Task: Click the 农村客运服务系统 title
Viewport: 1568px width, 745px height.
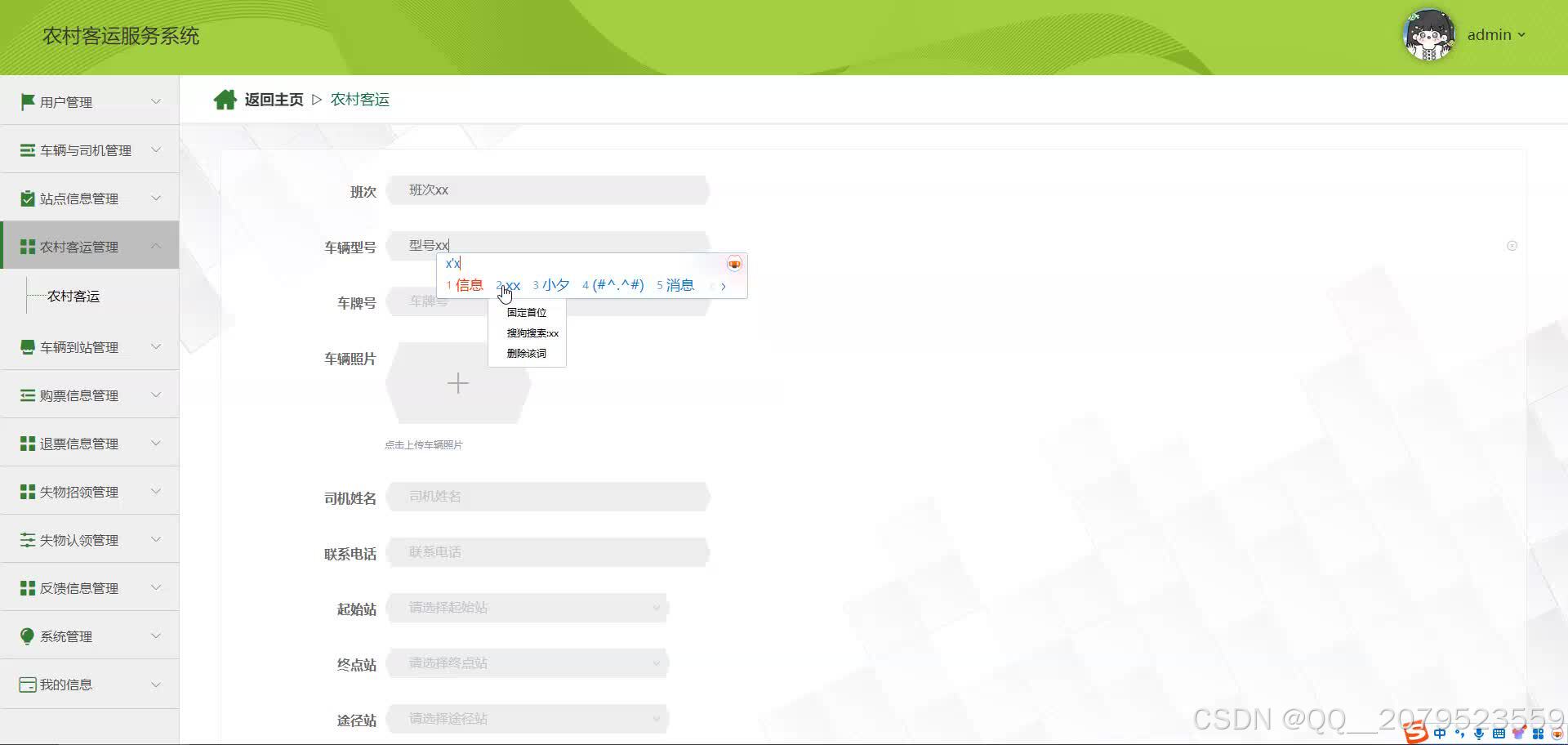Action: pyautogui.click(x=121, y=36)
